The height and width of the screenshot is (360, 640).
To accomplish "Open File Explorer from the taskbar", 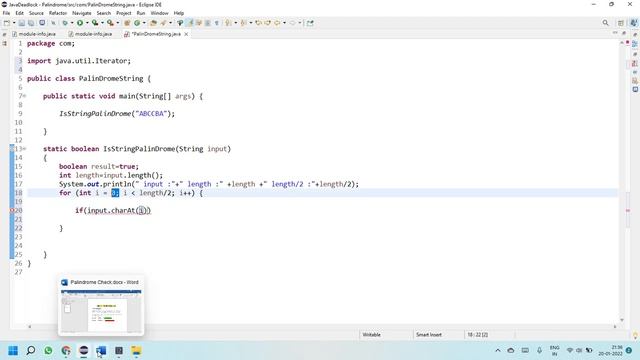I will pyautogui.click(x=136, y=351).
